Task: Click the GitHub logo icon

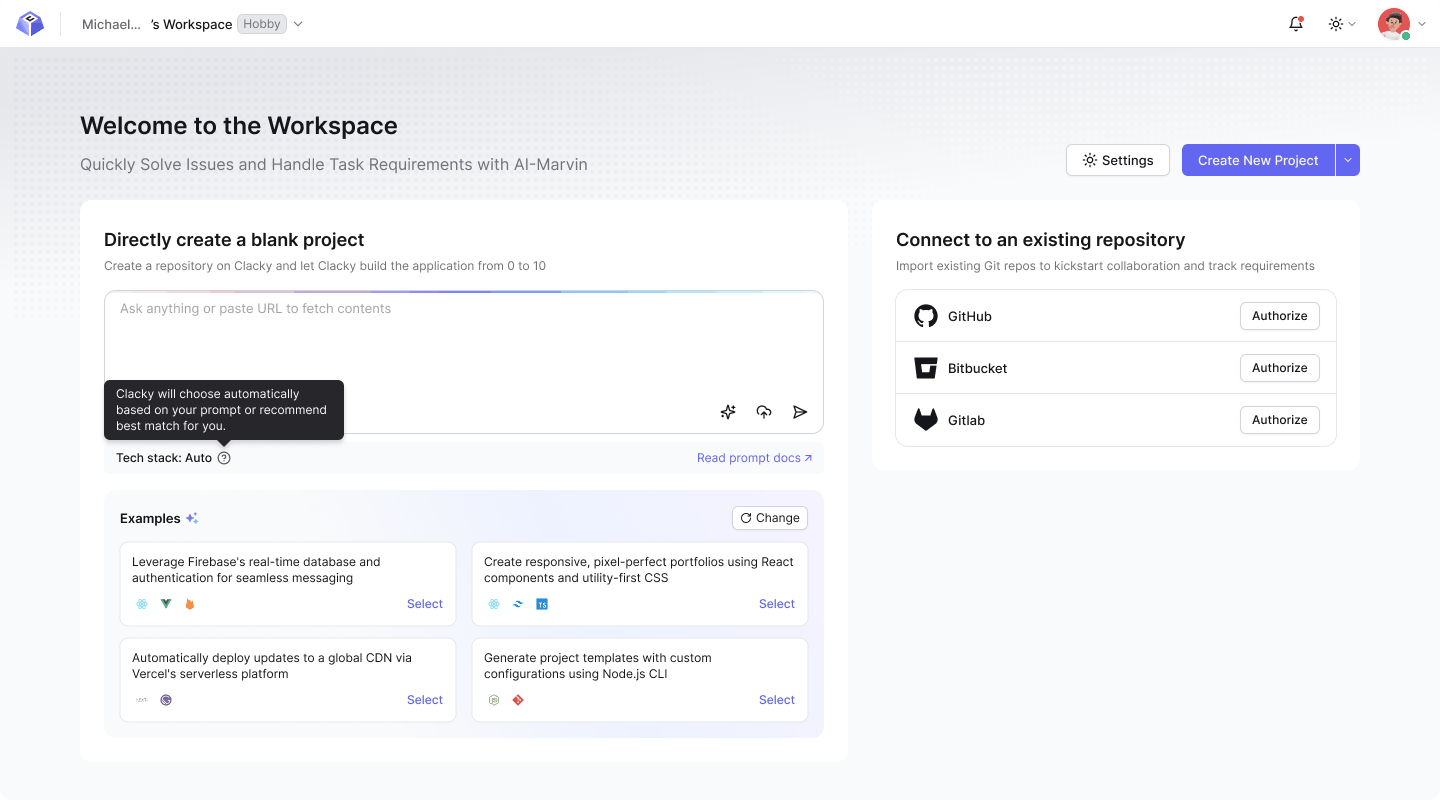Action: [x=926, y=316]
